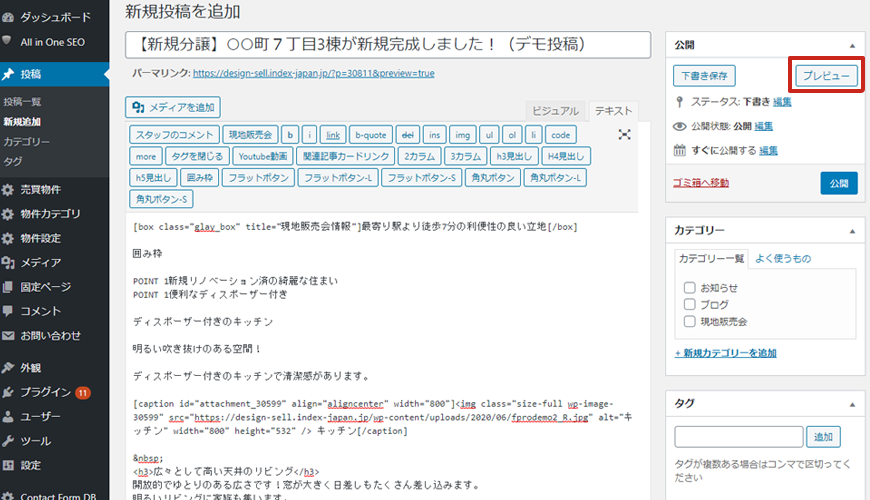
Task: Click the ゴミ箱へ移動 trash link
Action: [701, 183]
